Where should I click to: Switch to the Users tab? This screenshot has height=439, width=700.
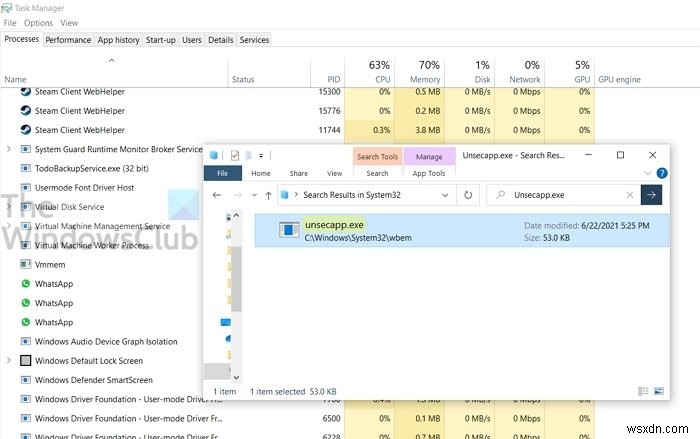tap(192, 40)
